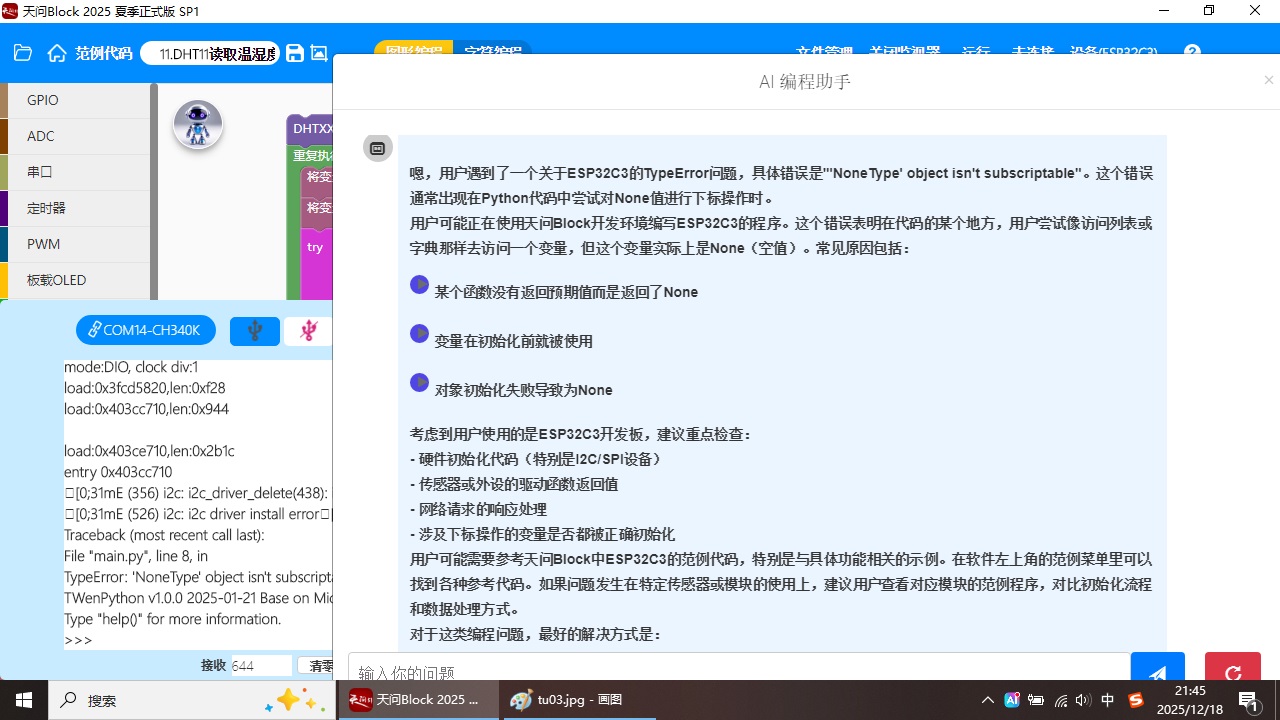The height and width of the screenshot is (720, 1280).
Task: Select the 串口 block category
Action: 79,172
